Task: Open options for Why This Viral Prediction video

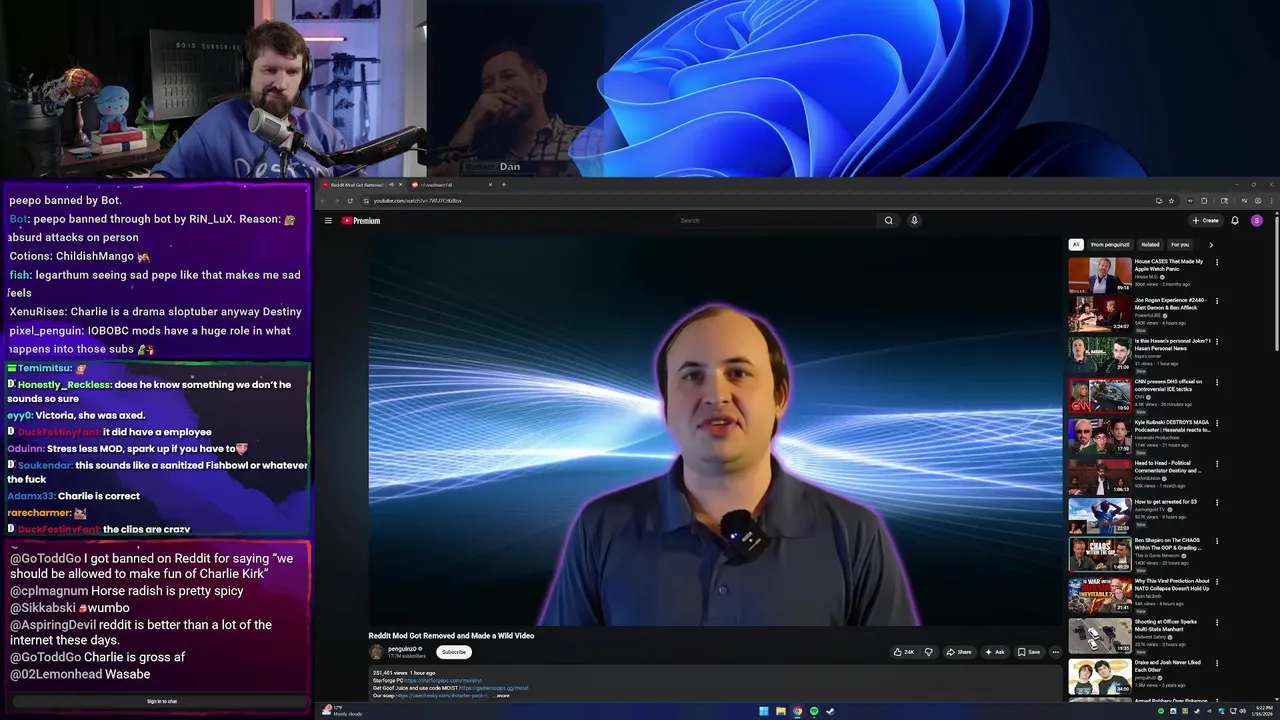Action: (x=1217, y=583)
